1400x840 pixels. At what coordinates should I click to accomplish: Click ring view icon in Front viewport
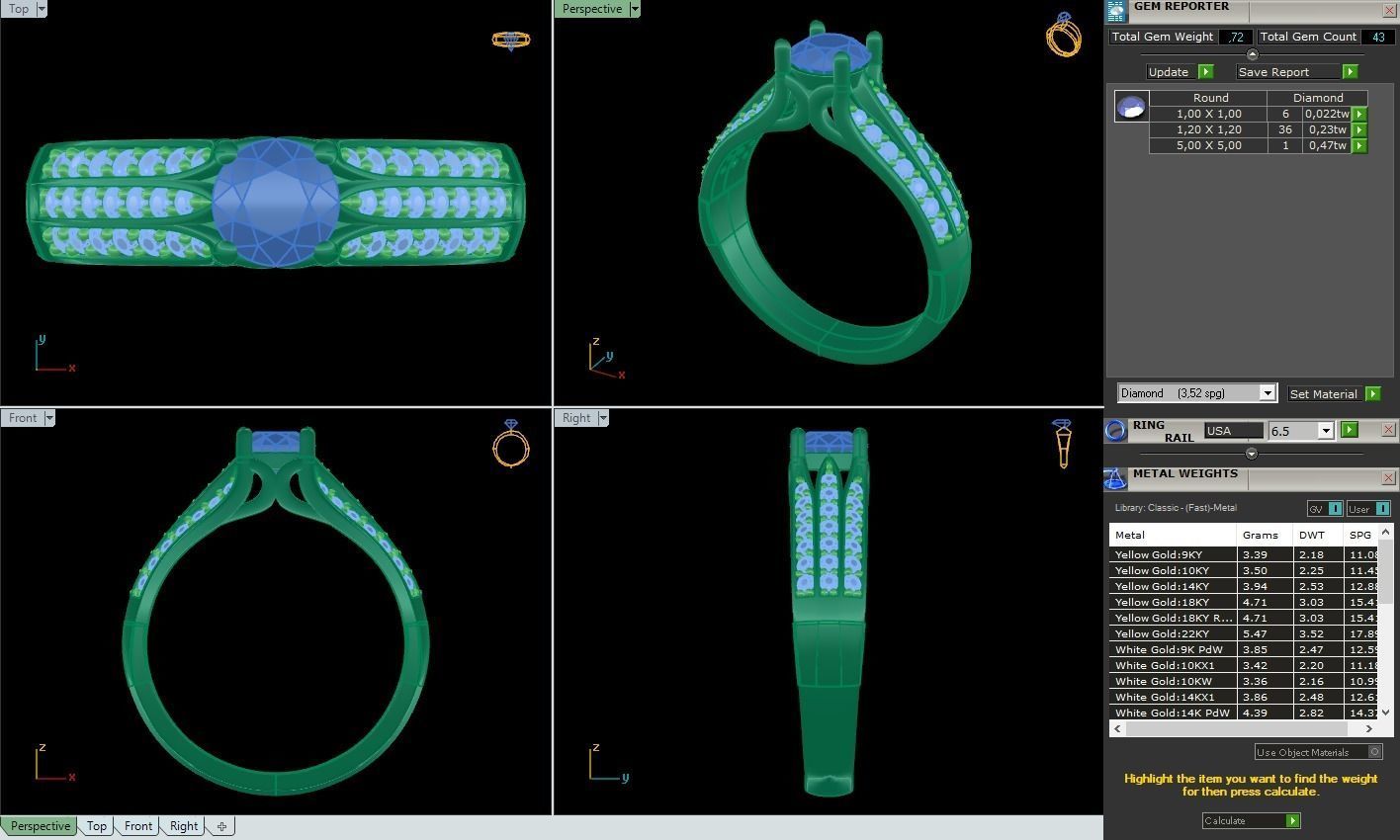[511, 443]
